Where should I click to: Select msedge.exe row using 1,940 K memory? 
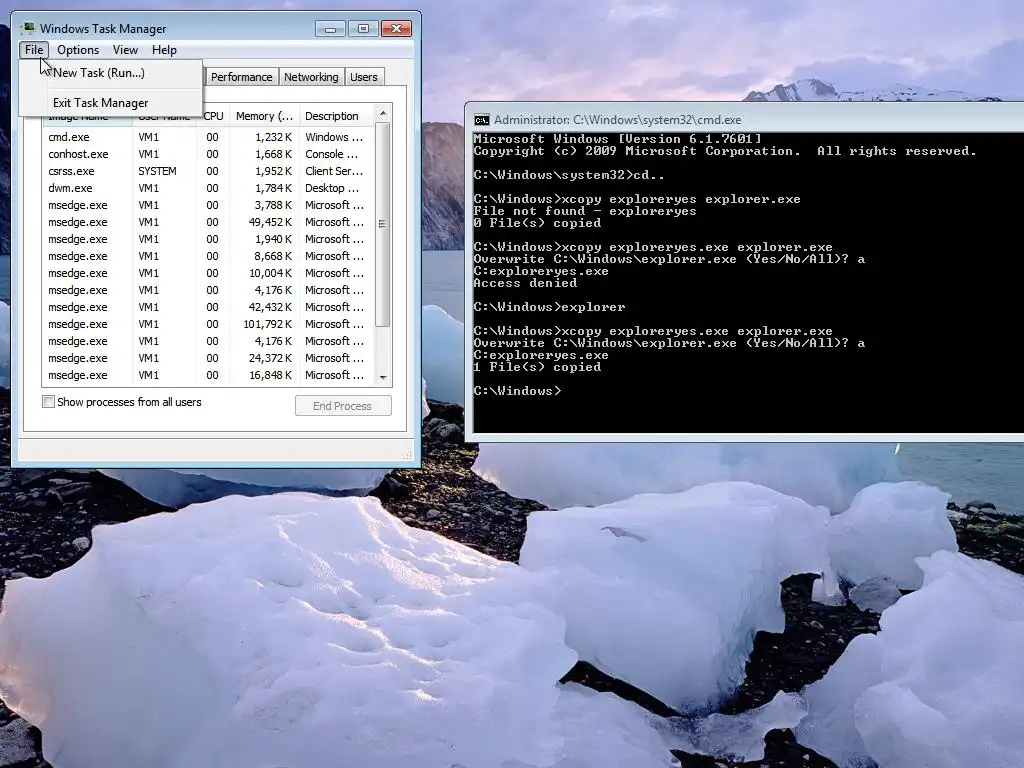coord(208,239)
